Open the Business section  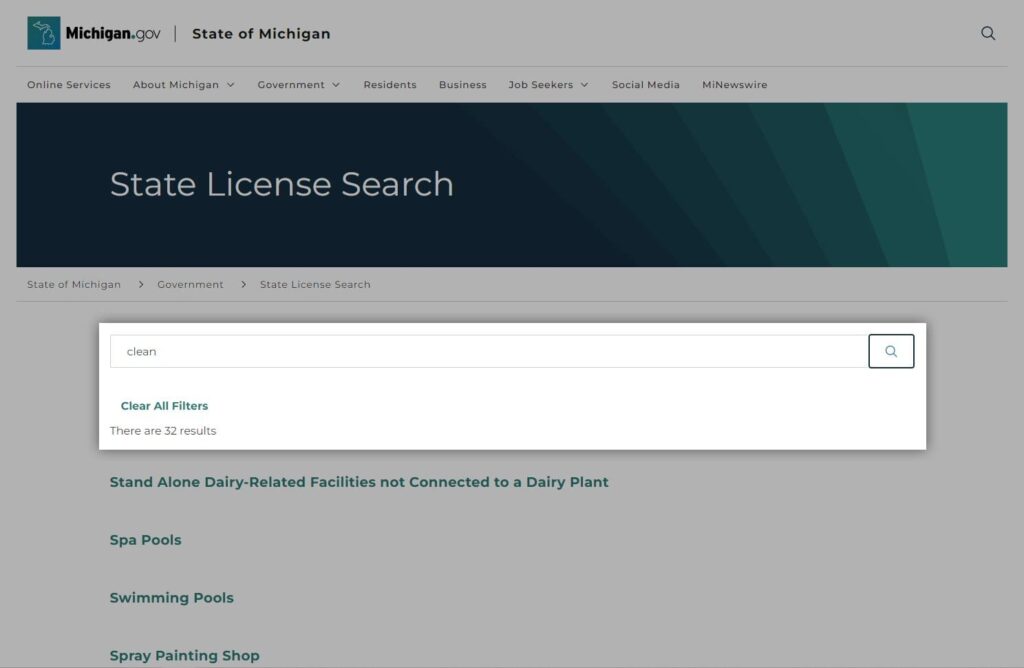click(462, 85)
